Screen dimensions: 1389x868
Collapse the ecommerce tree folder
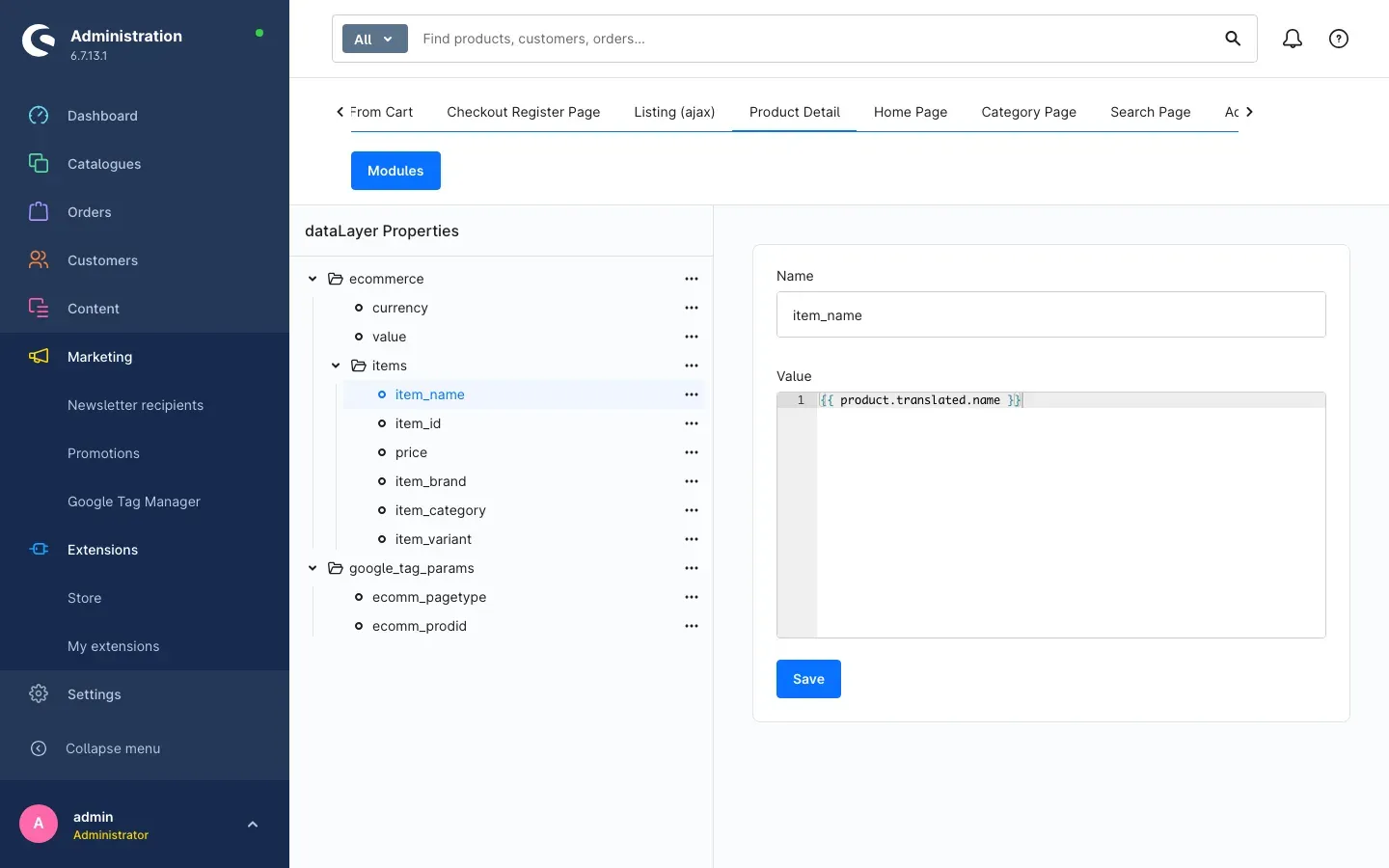[313, 279]
